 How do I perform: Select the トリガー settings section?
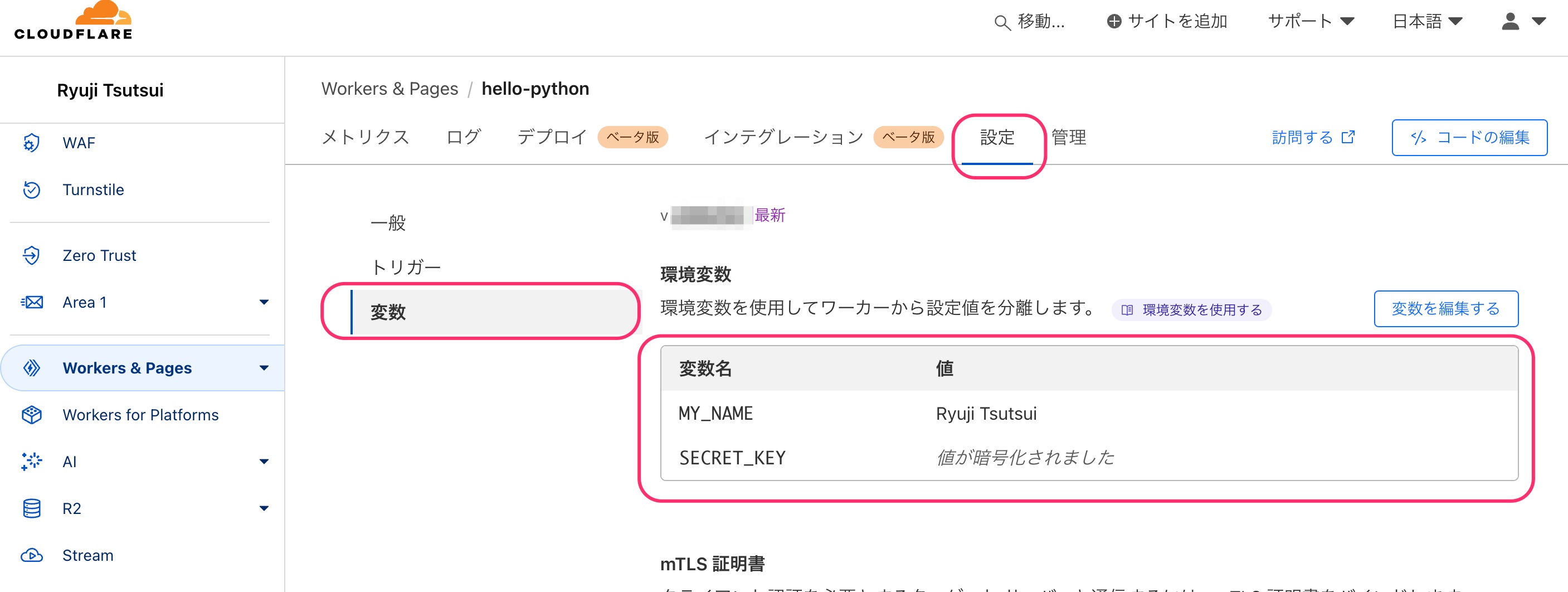[x=406, y=267]
